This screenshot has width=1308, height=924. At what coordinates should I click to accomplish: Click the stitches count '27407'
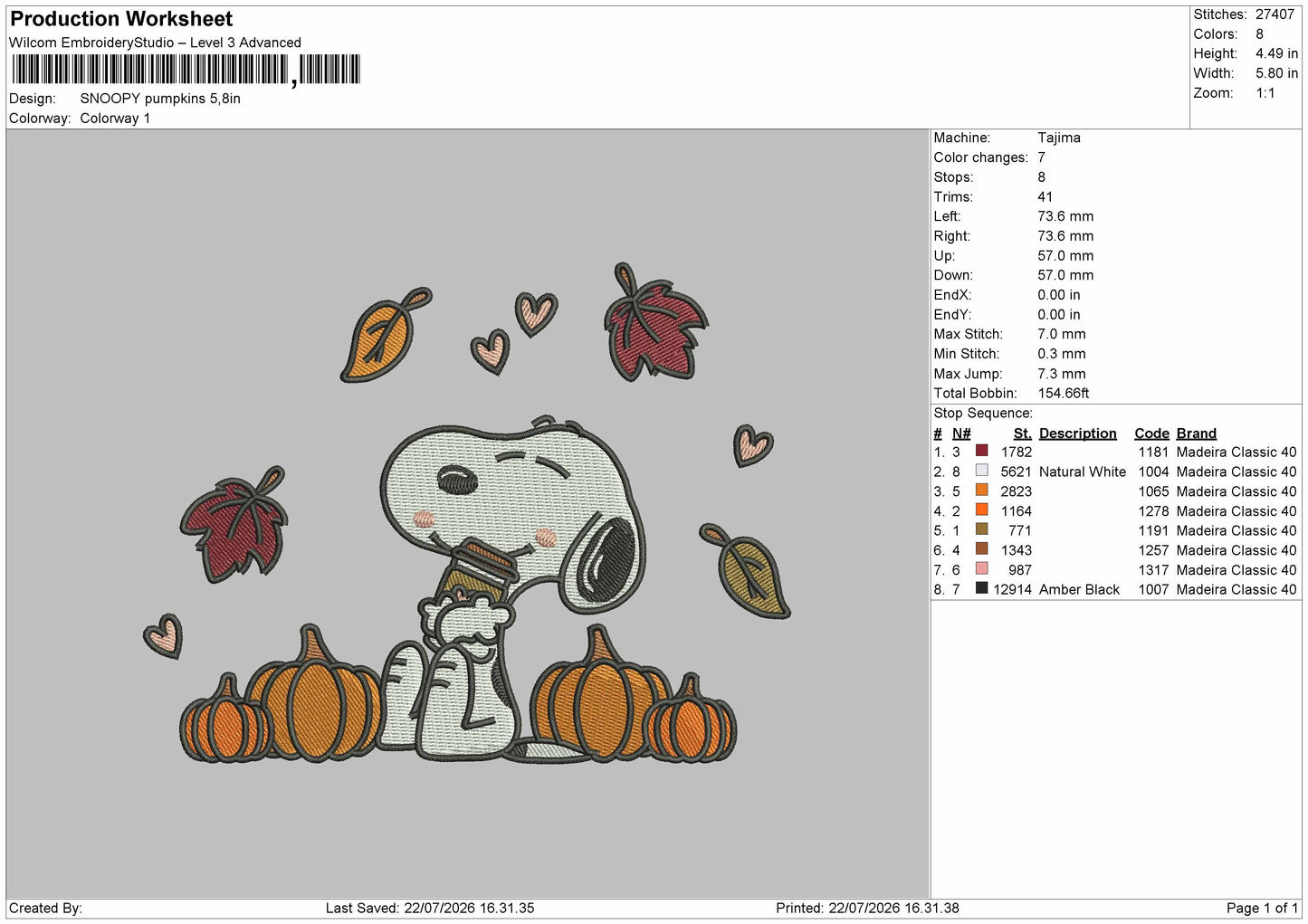click(1275, 14)
